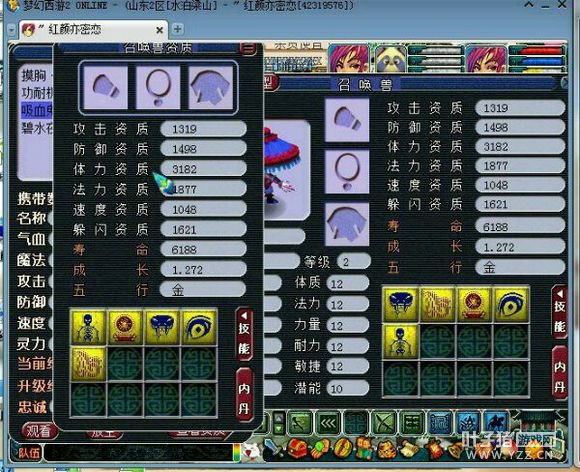Select blue eye skill in left 资质 panel
Screen dimensions: 580x472
[x=199, y=328]
